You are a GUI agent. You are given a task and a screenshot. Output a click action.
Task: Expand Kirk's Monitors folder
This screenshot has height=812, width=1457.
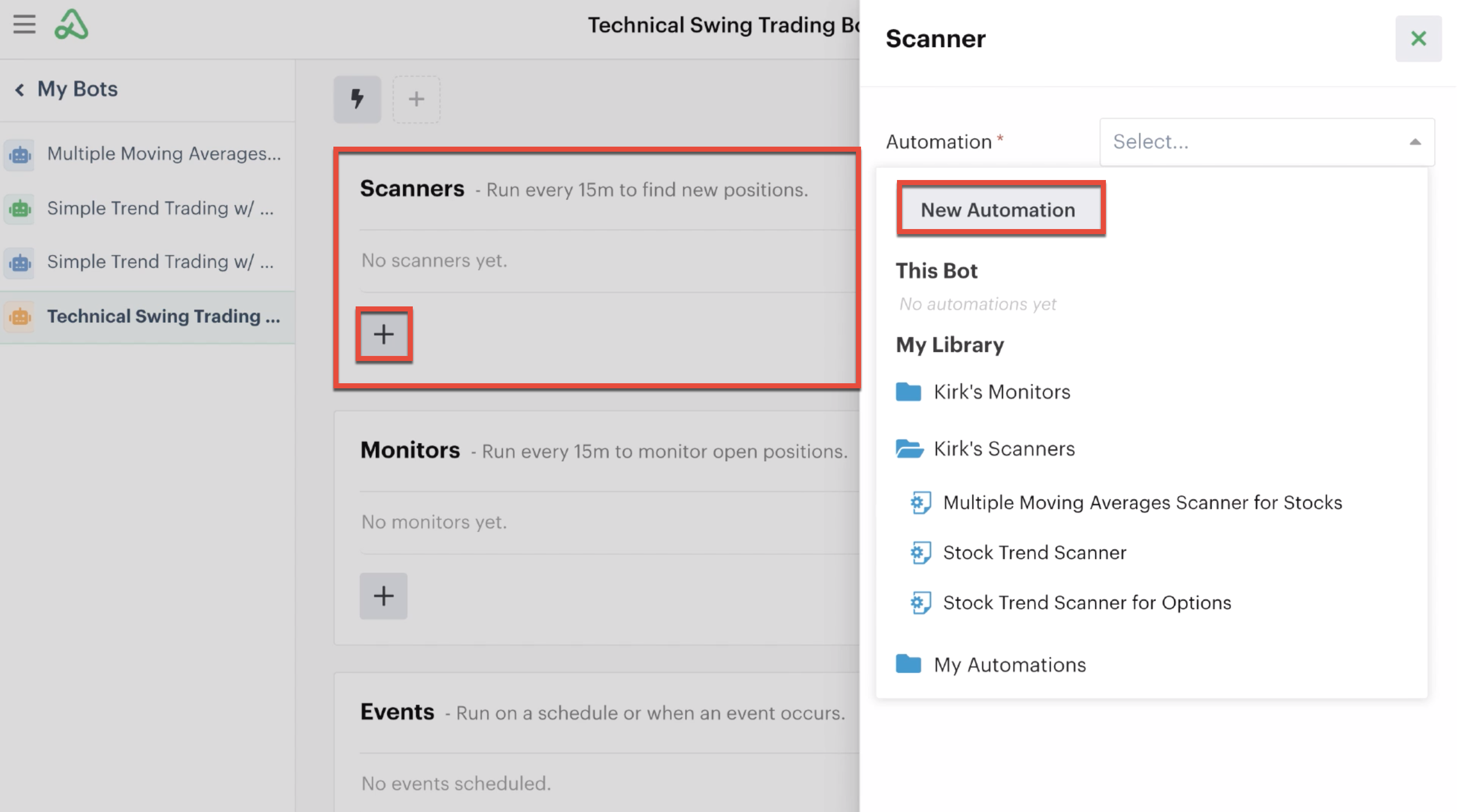click(983, 392)
